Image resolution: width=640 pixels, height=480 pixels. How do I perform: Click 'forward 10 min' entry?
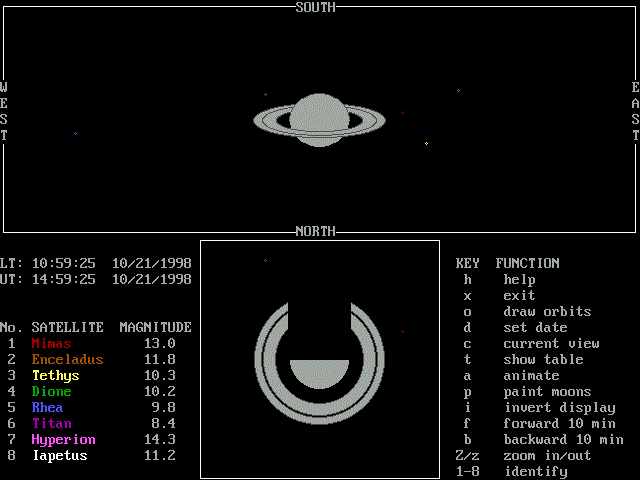[x=559, y=423]
